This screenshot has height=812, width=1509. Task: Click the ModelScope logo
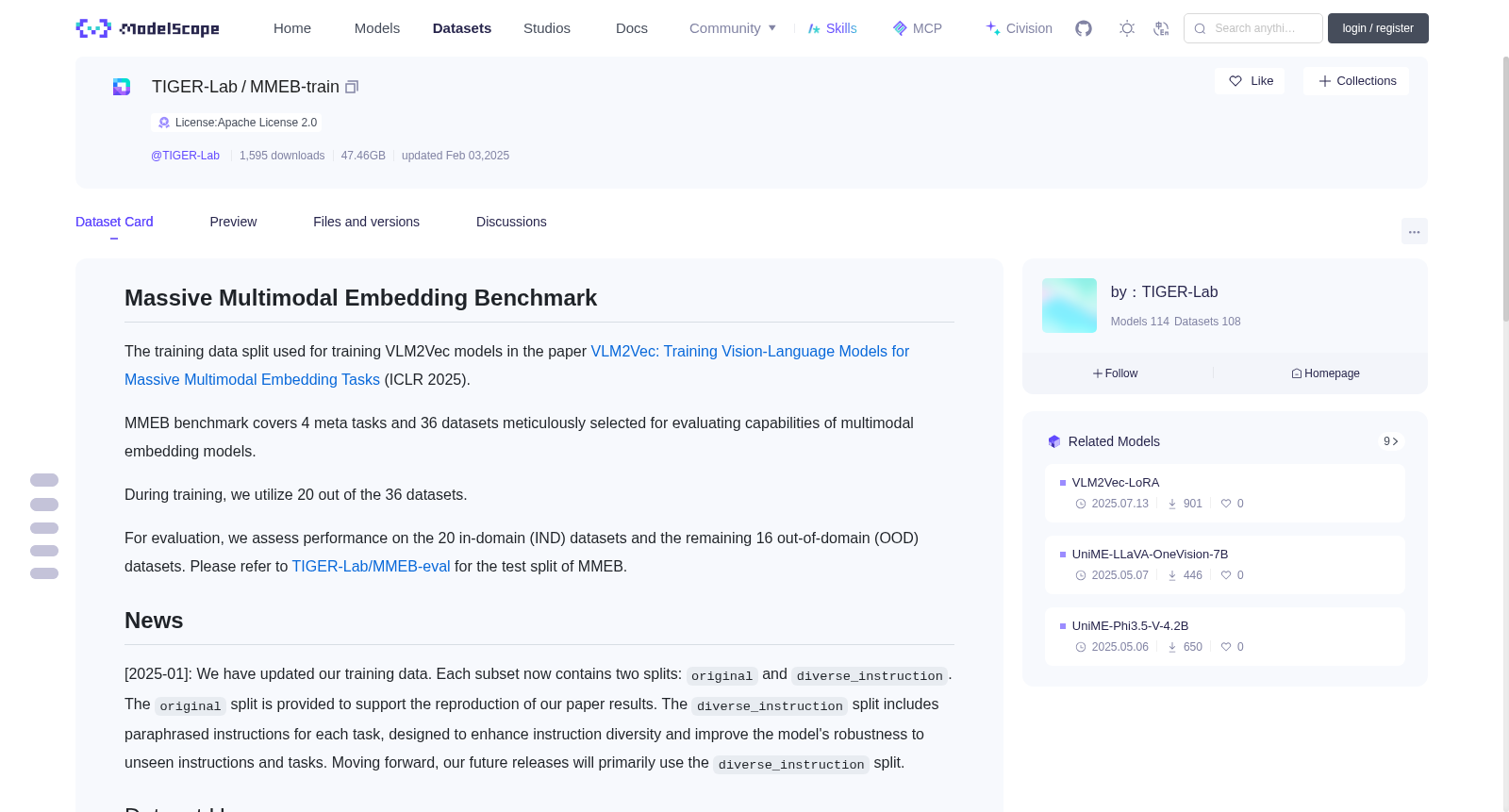(x=148, y=28)
